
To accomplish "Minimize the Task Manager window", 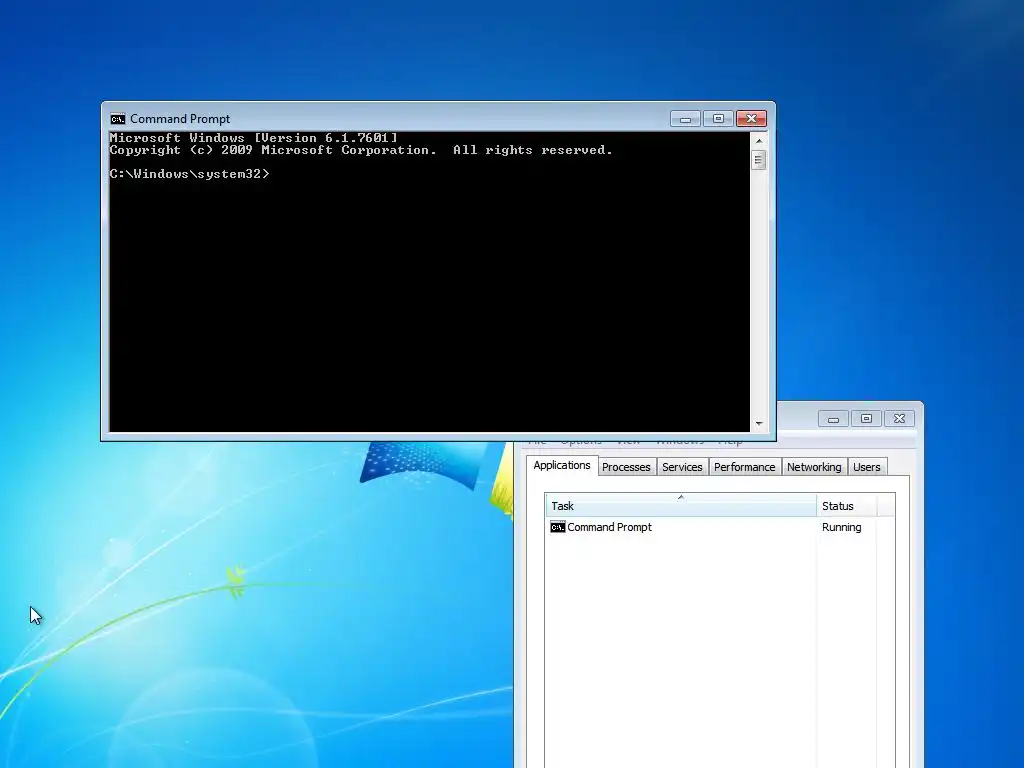I will (x=833, y=419).
